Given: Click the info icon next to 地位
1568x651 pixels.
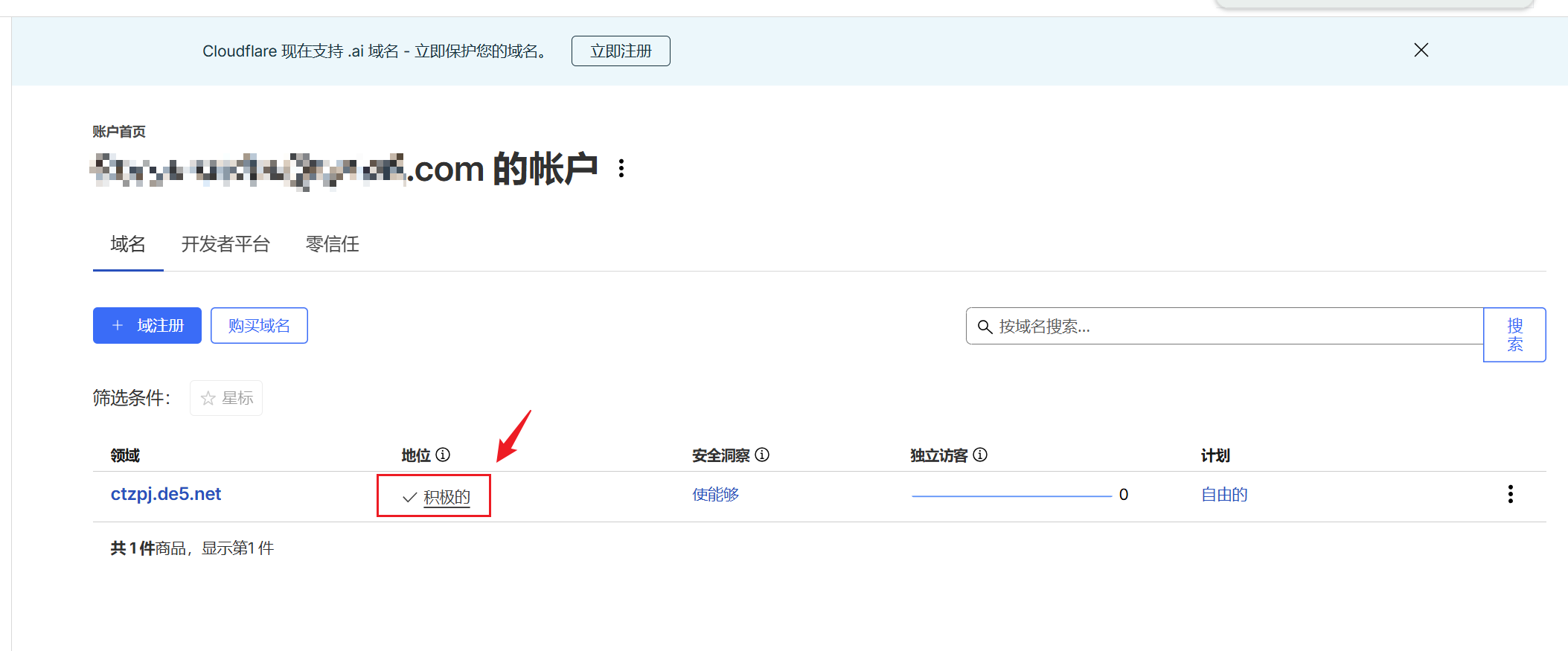Looking at the screenshot, I should click(x=443, y=455).
